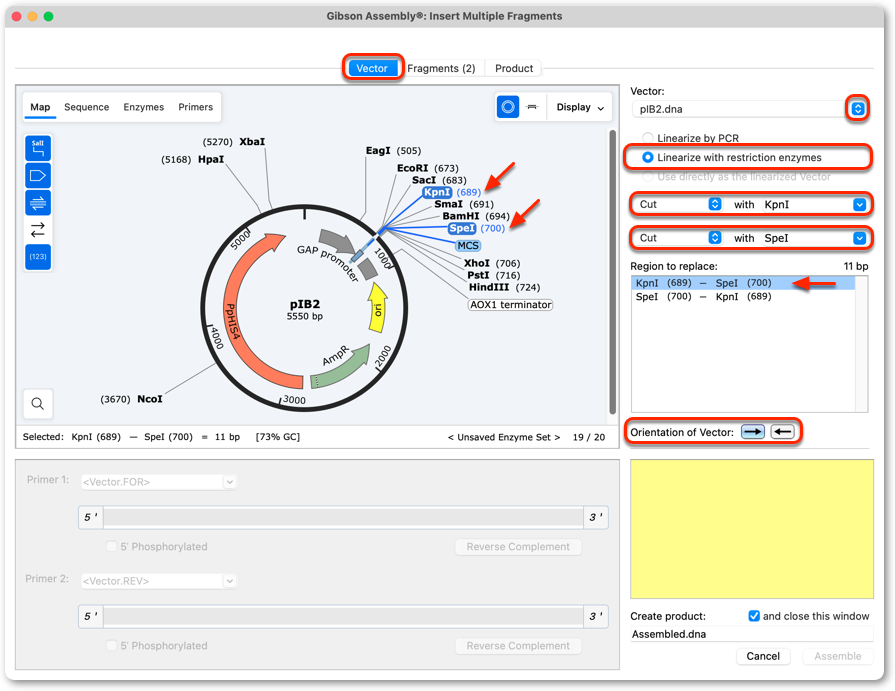Click the XbaI enzyme site label
Image resolution: width=895 pixels, height=691 pixels.
(252, 142)
